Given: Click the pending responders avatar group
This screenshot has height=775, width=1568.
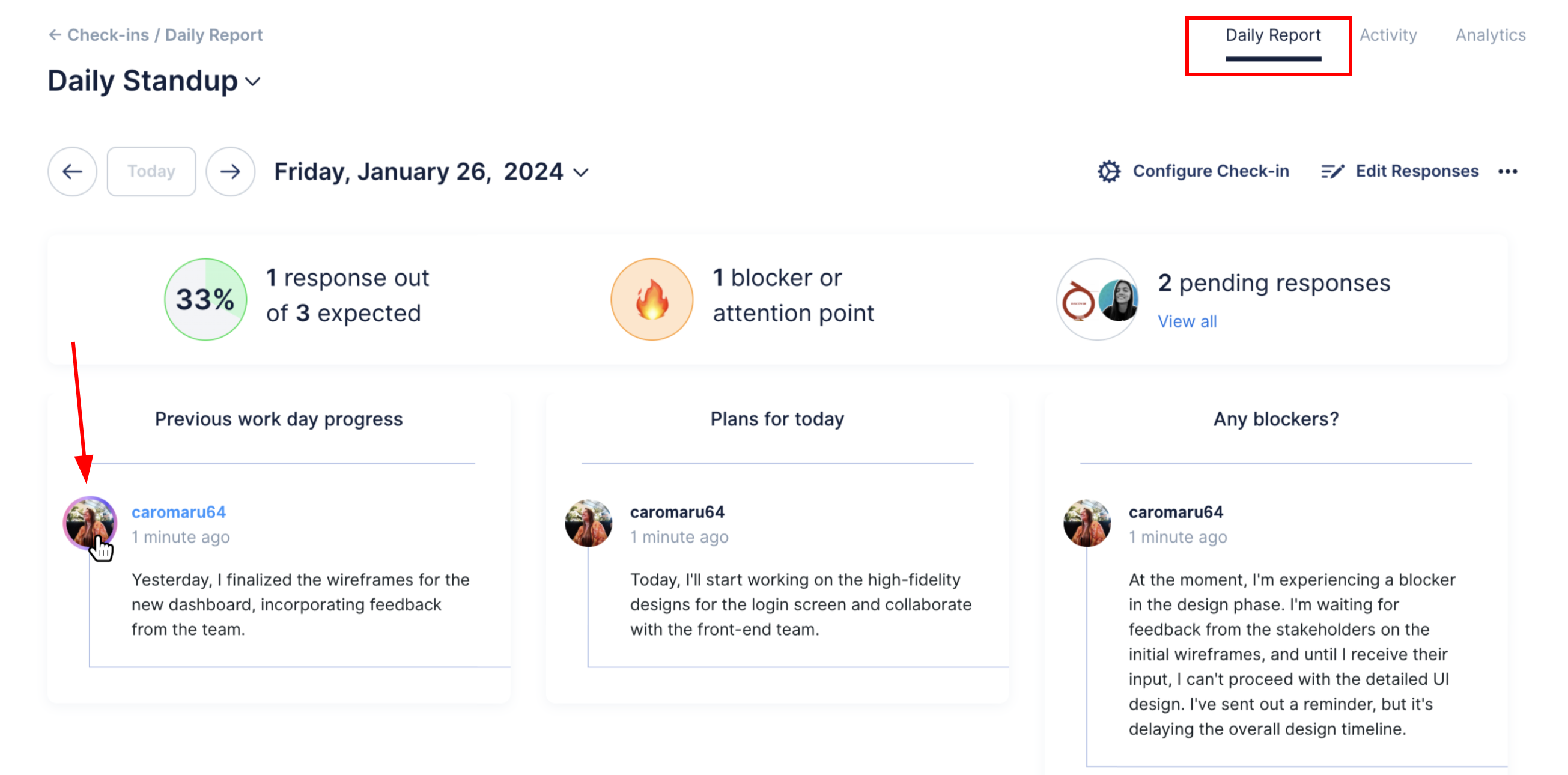Looking at the screenshot, I should pyautogui.click(x=1098, y=299).
